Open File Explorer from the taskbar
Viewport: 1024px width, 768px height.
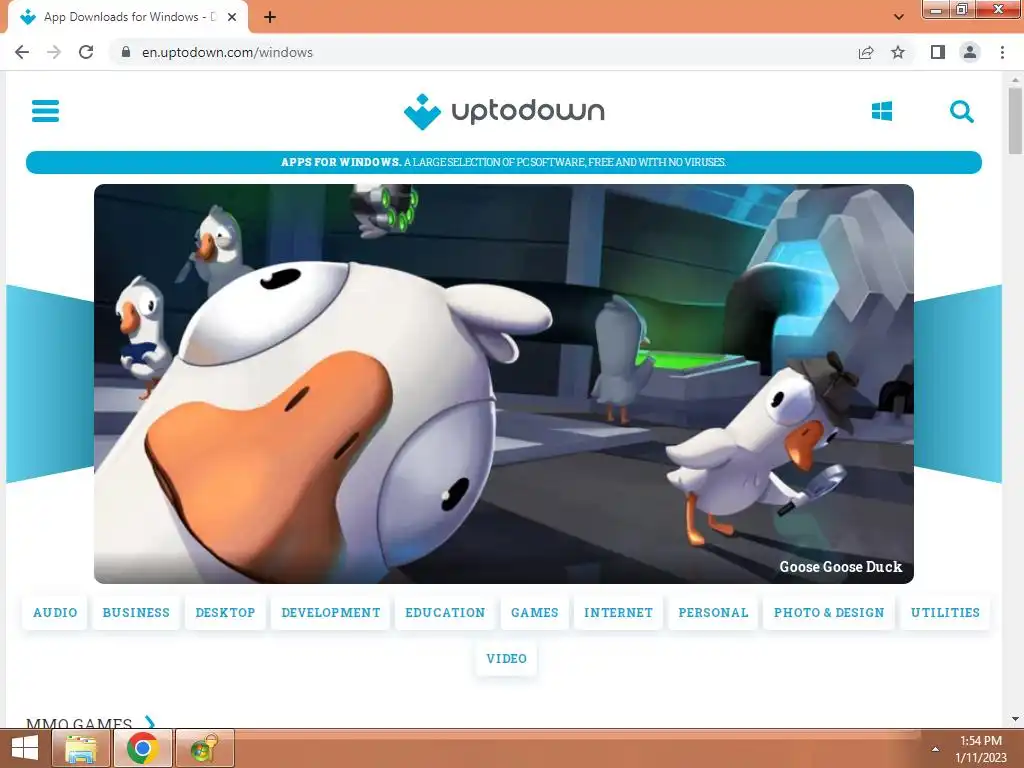81,748
